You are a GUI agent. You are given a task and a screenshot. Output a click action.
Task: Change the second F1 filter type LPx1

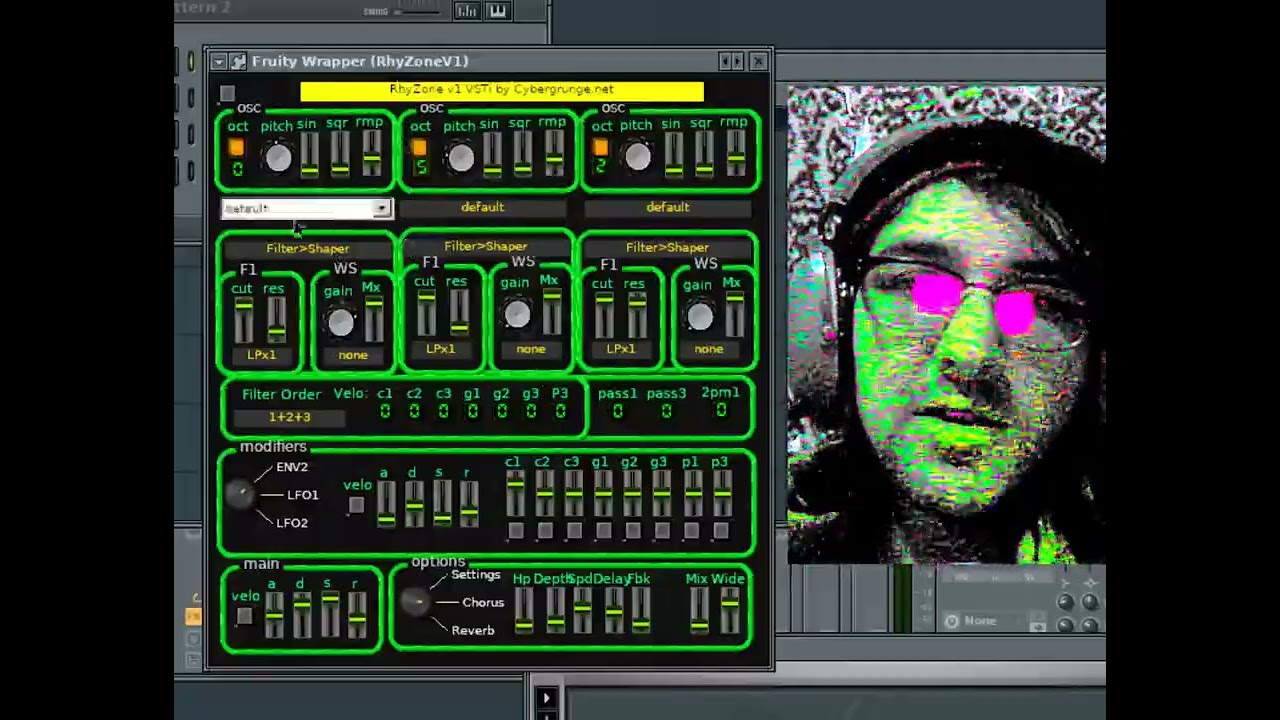click(x=441, y=349)
